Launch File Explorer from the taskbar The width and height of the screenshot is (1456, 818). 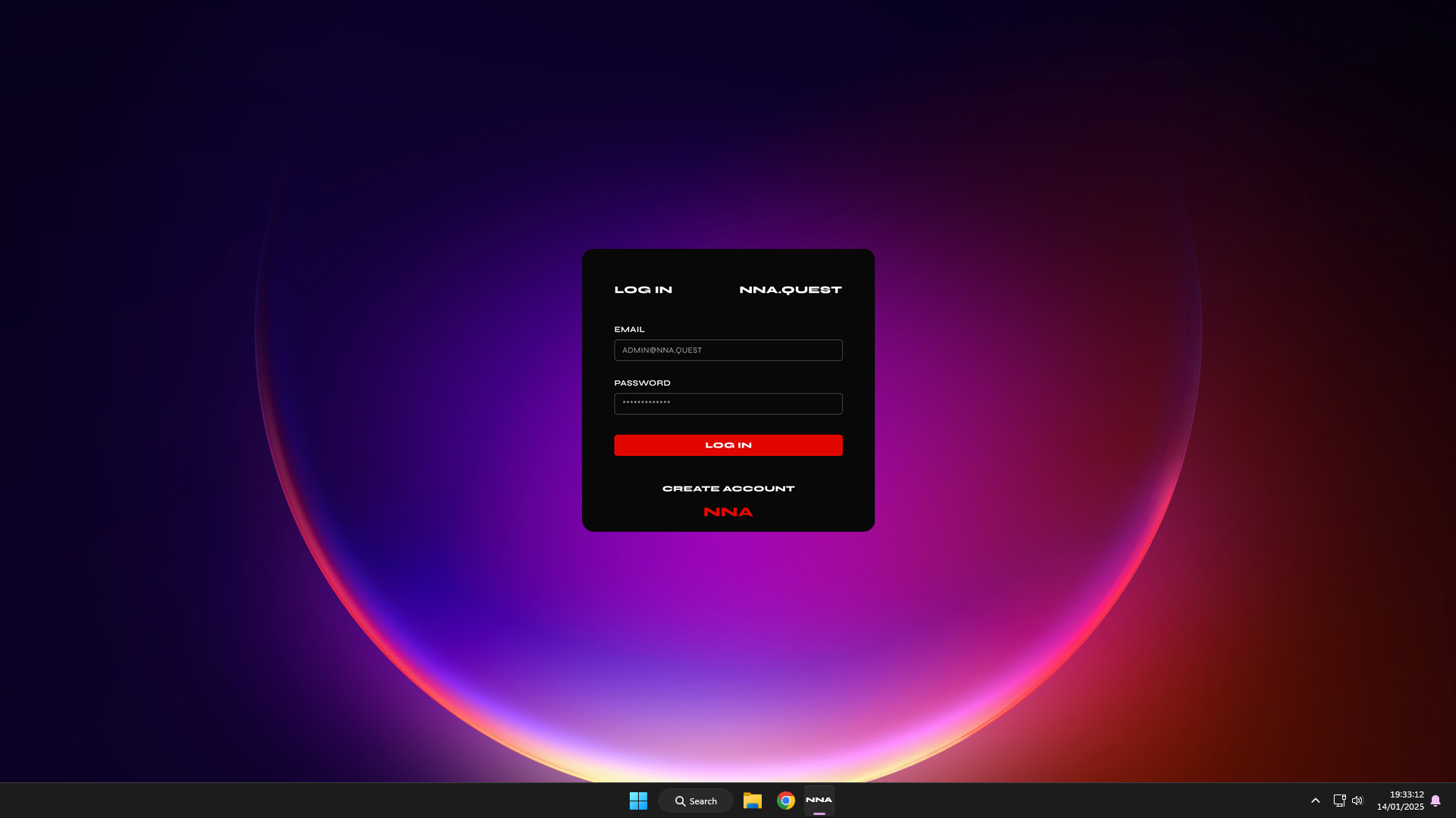(x=752, y=801)
